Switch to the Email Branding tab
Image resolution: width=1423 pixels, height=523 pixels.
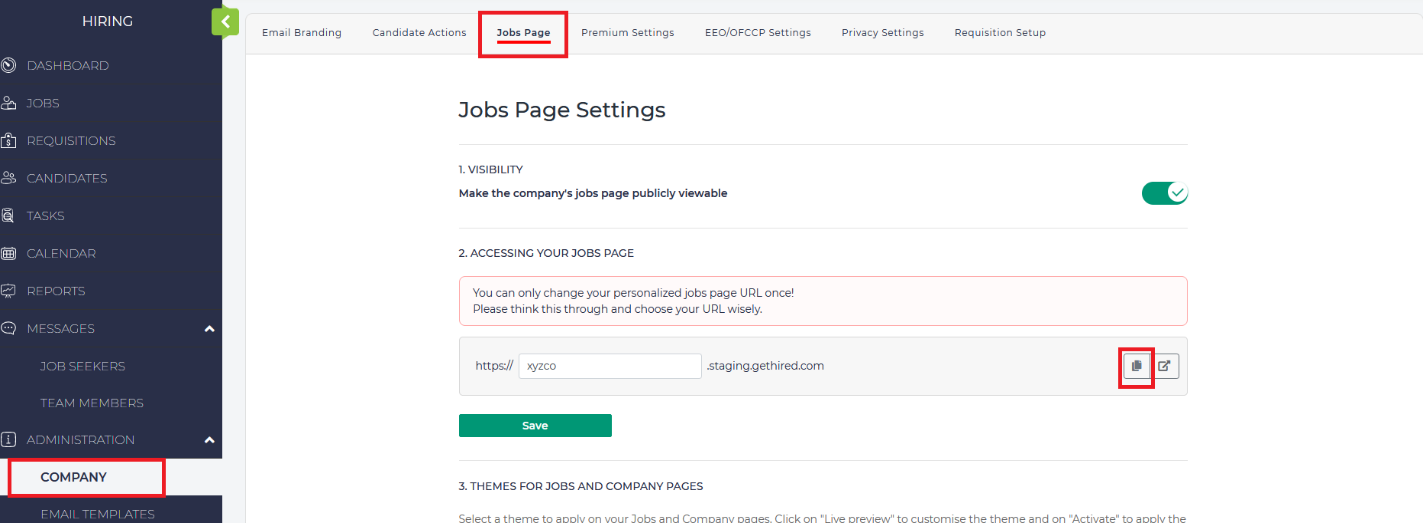(301, 33)
